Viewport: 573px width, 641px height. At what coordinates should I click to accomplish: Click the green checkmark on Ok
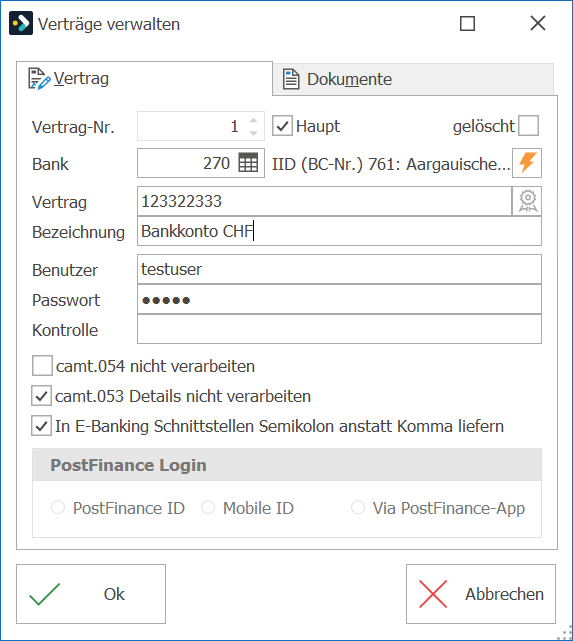coord(45,594)
